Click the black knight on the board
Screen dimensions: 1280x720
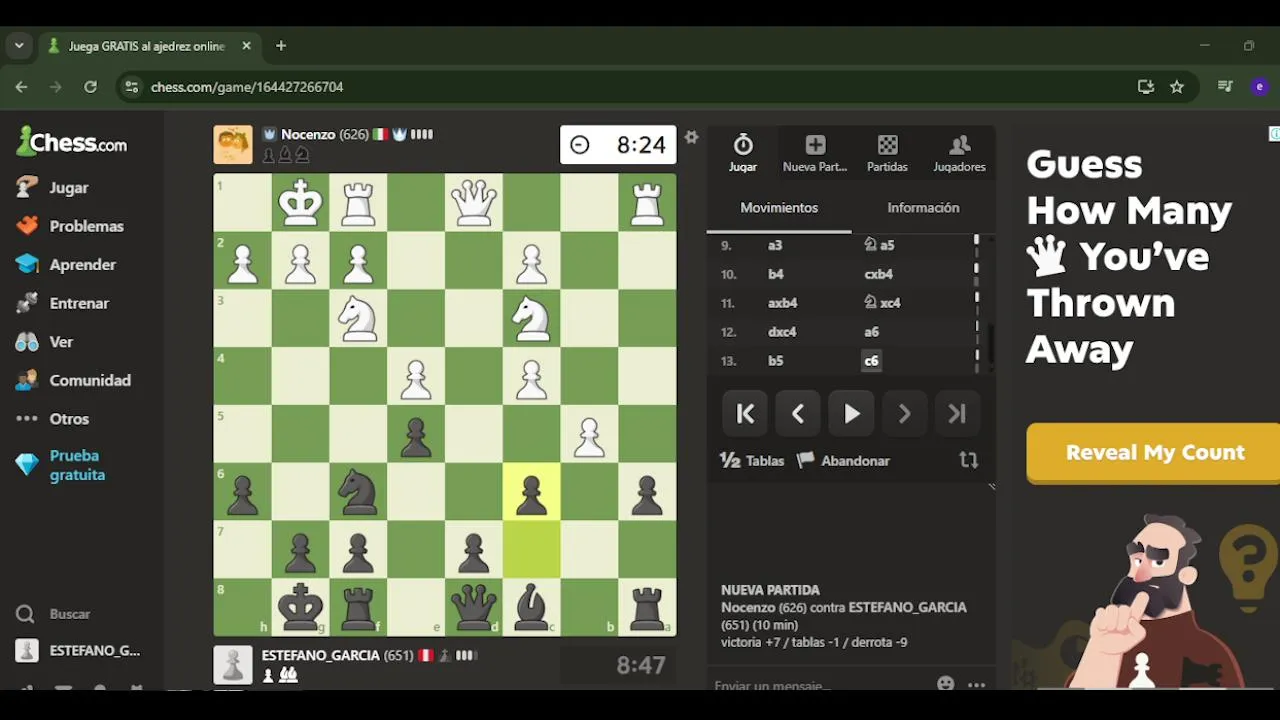[x=358, y=490]
